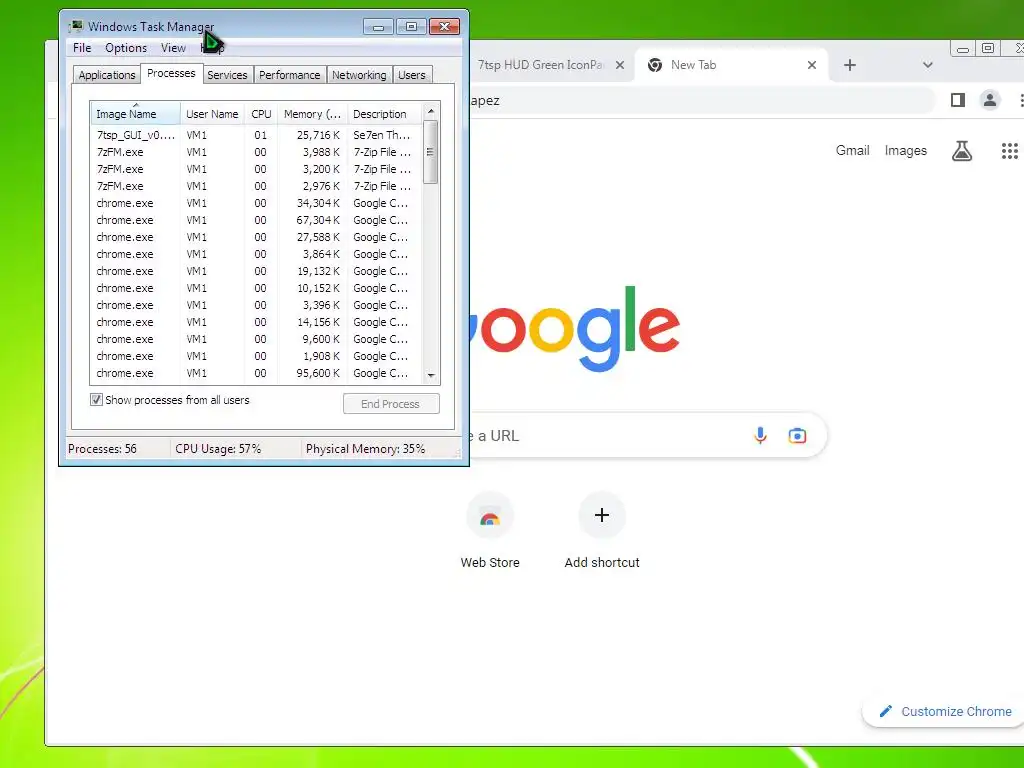This screenshot has width=1024, height=768.
Task: Minimize the Chrome window
Action: 963,49
